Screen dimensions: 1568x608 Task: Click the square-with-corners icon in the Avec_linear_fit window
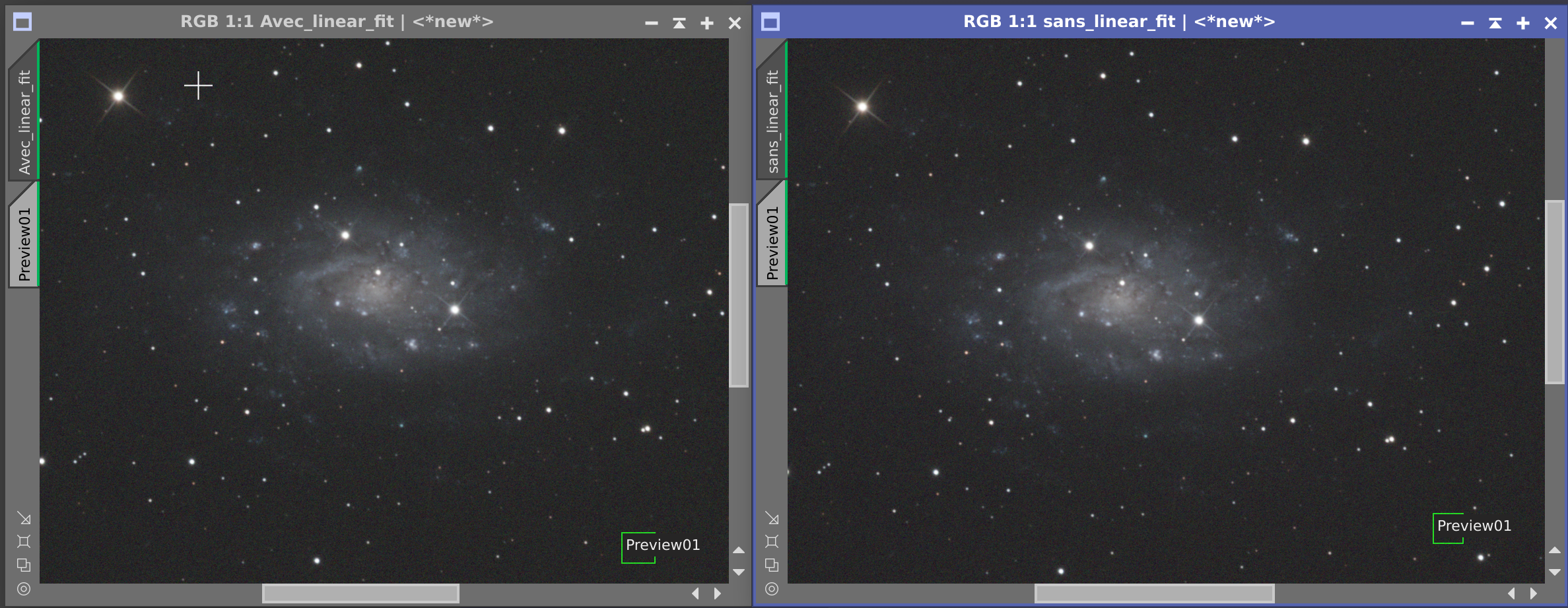pyautogui.click(x=24, y=541)
